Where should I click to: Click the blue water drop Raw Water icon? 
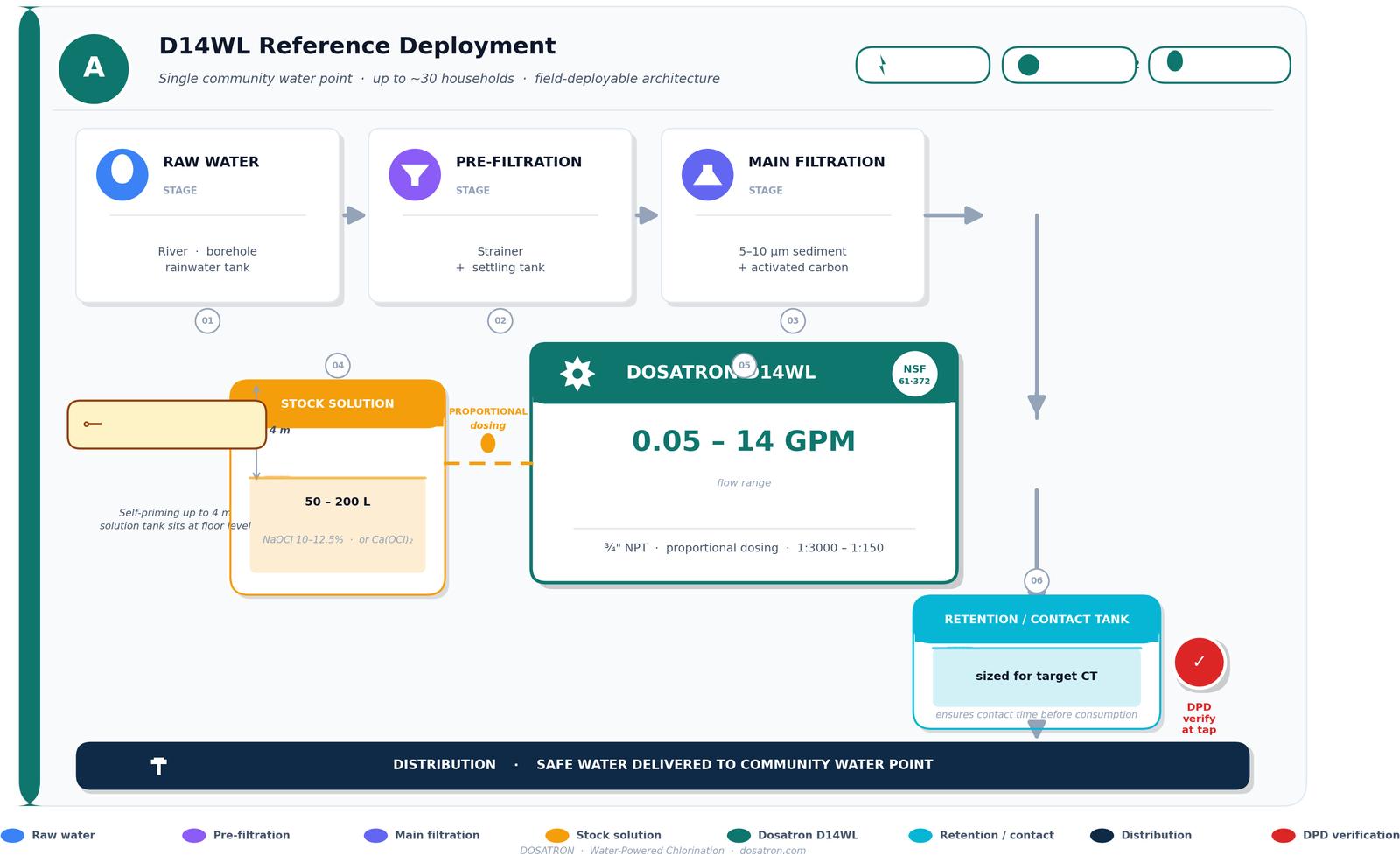click(122, 174)
